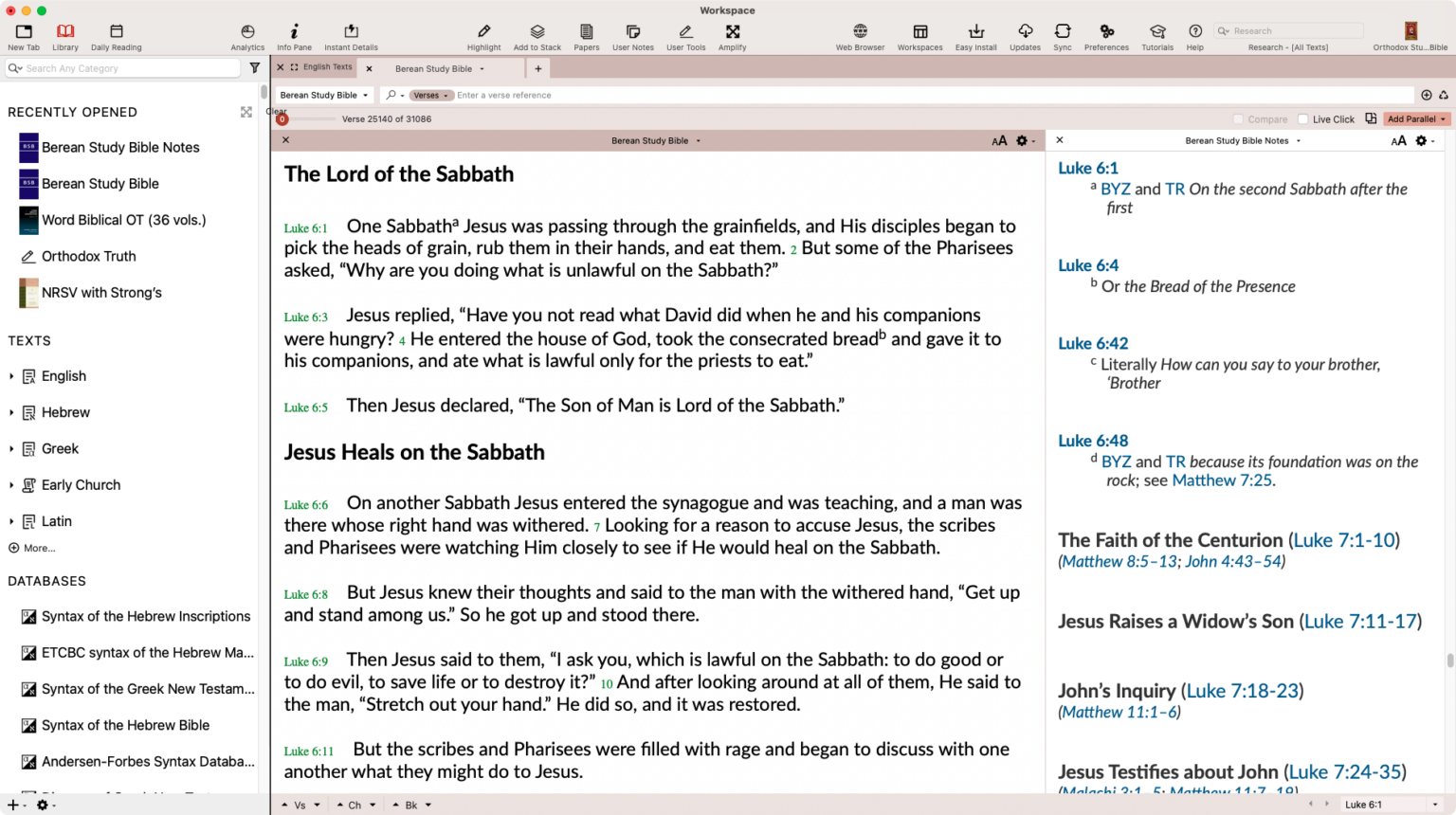Enable the Compare checkbox
Image resolution: width=1456 pixels, height=815 pixels.
[1237, 118]
